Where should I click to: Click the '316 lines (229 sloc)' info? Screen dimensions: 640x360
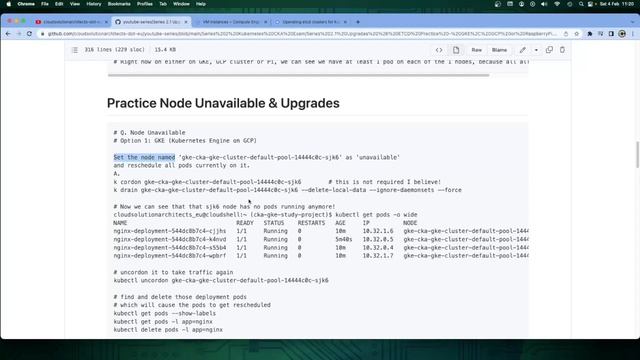click(x=114, y=49)
